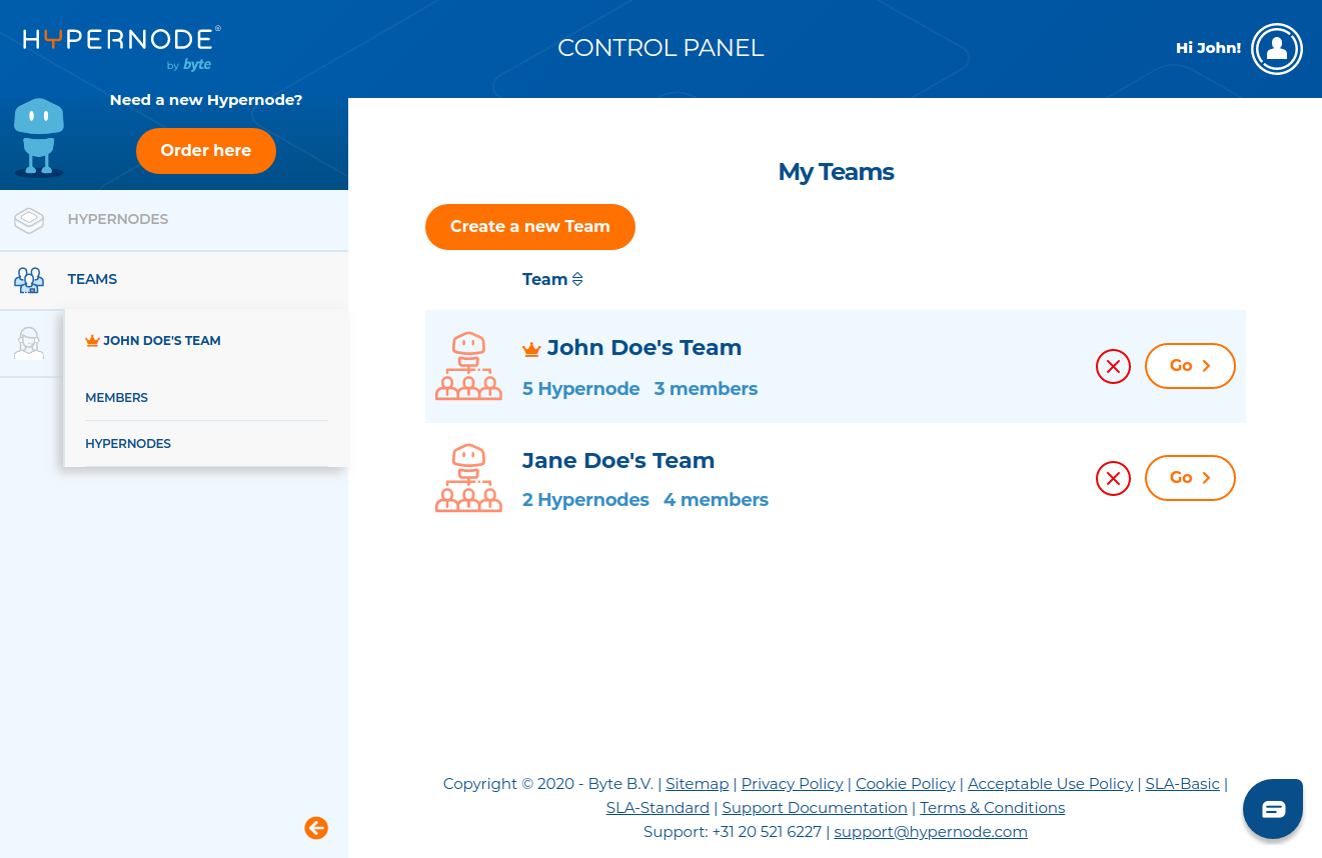Image resolution: width=1322 pixels, height=858 pixels.
Task: Open the Privacy Policy footer link
Action: 792,784
